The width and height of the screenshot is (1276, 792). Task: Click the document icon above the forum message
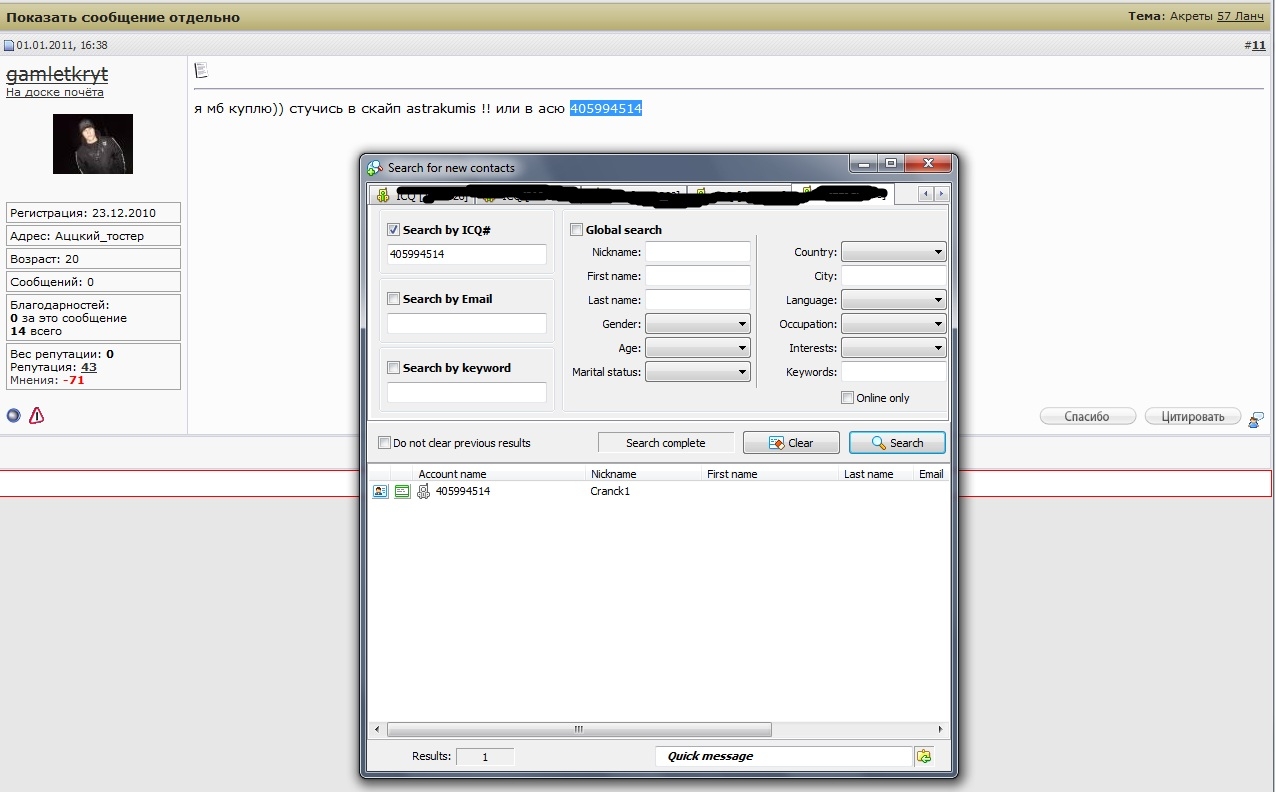pyautogui.click(x=201, y=70)
